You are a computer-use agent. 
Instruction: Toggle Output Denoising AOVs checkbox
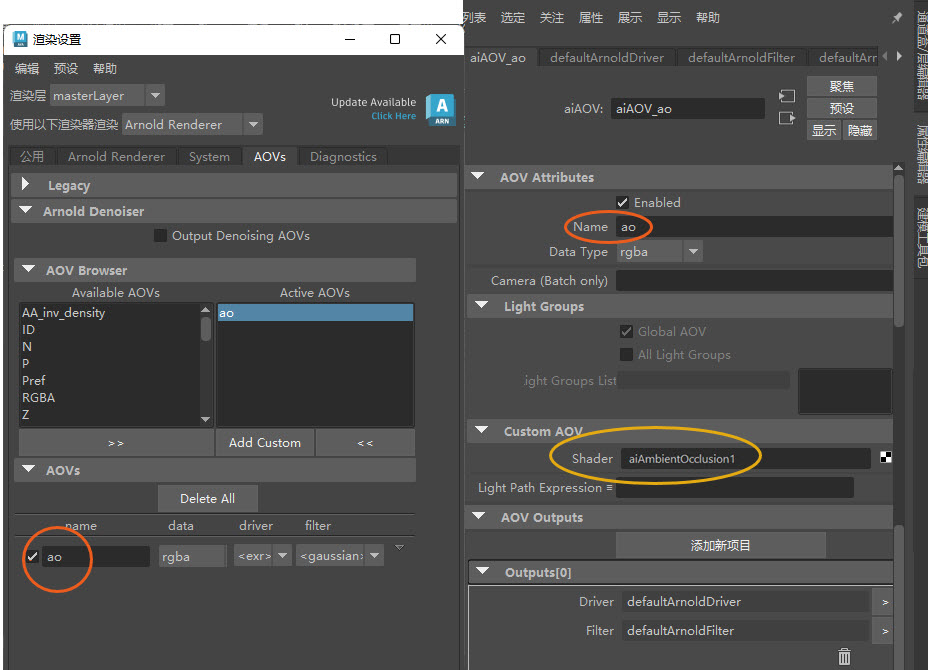click(x=160, y=236)
